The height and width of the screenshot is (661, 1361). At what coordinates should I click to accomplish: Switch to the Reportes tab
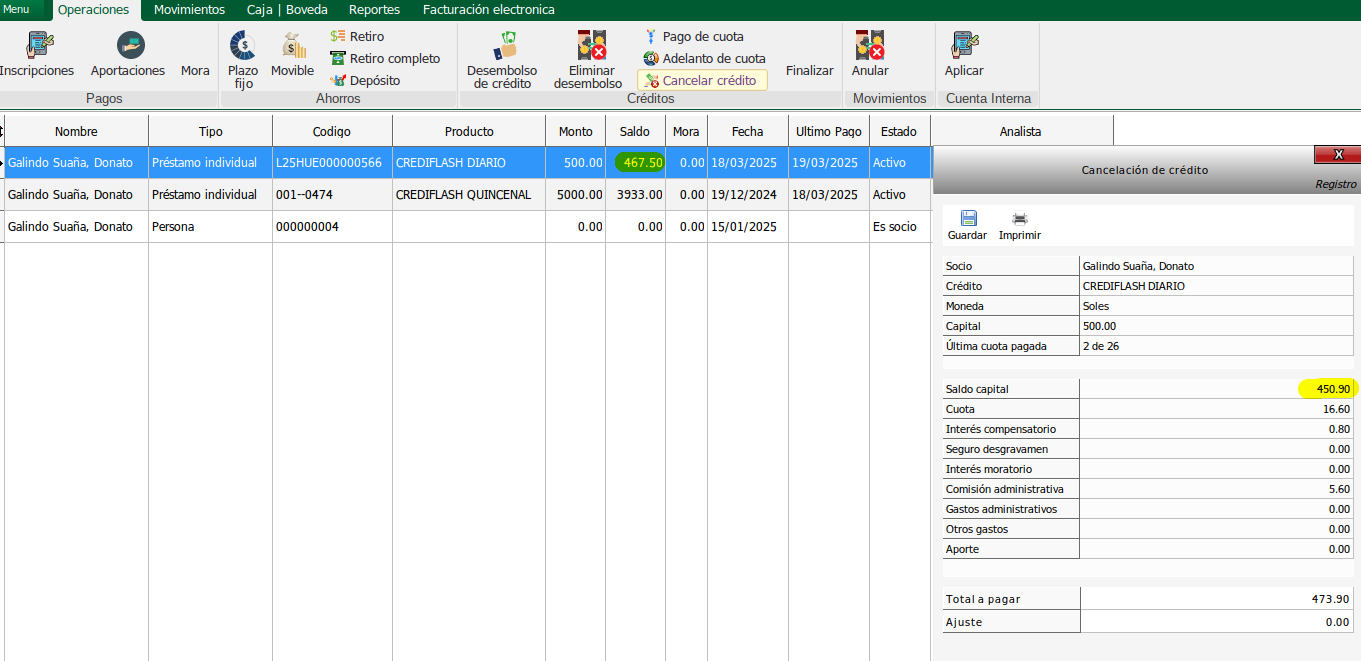tap(374, 10)
